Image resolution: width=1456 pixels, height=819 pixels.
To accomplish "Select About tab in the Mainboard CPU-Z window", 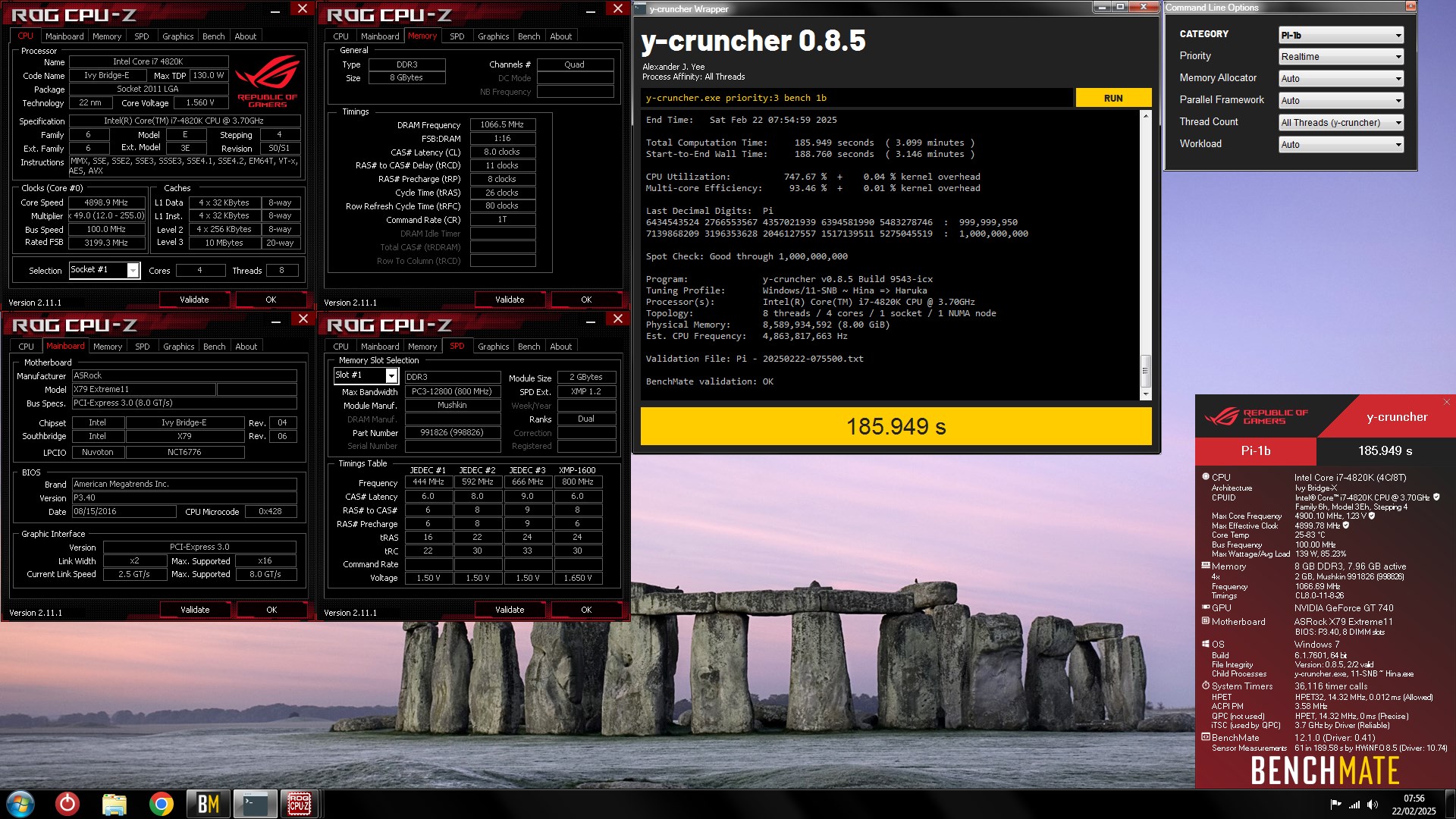I will coord(246,347).
